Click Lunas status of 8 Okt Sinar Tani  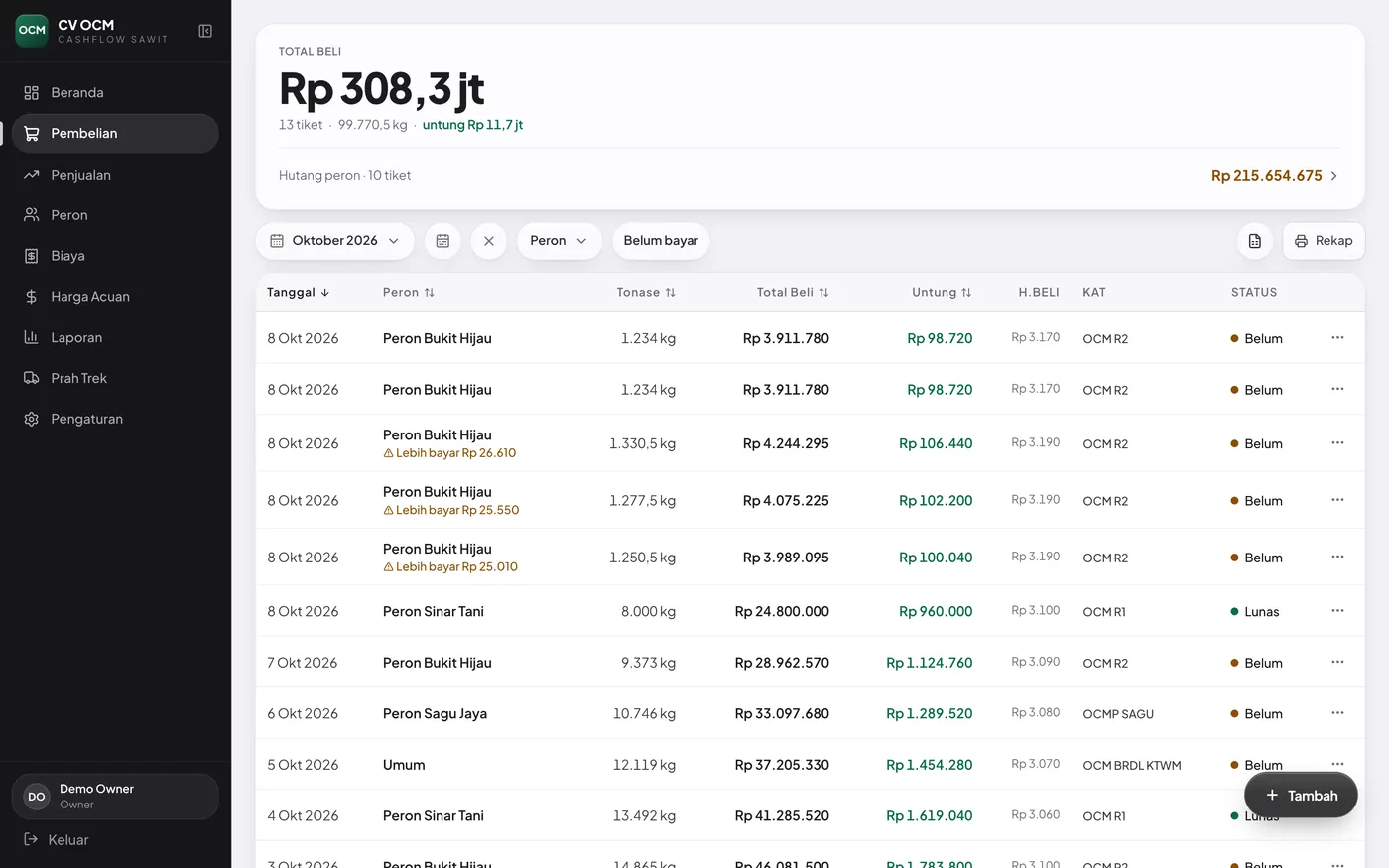tap(1255, 612)
